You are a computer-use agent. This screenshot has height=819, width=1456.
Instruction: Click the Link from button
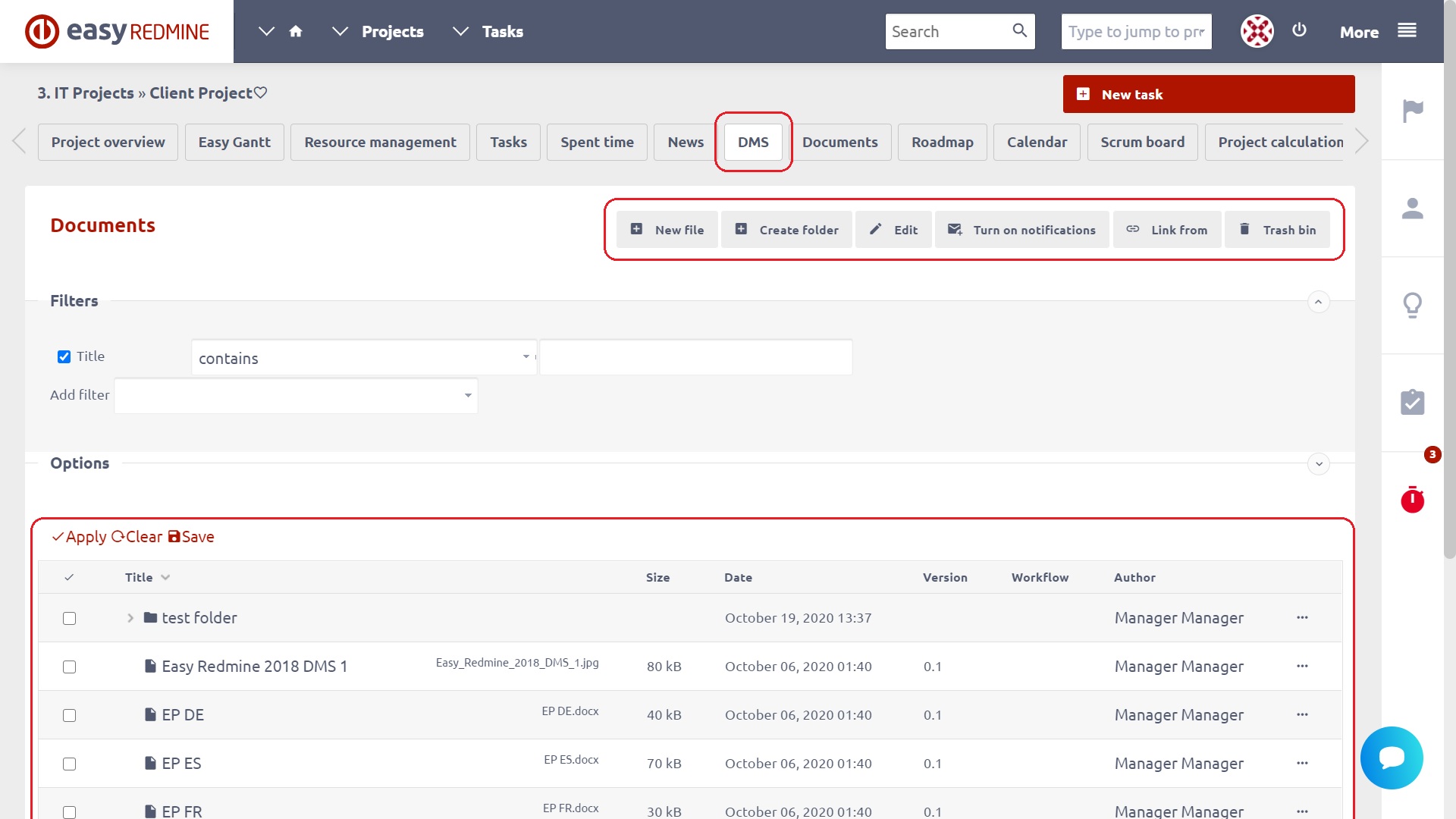tap(1167, 230)
